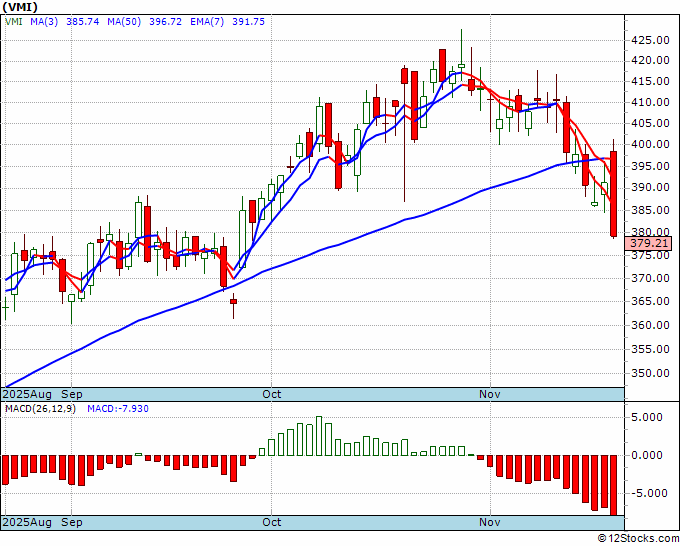
Task: Click the MA(50) legend label
Action: [x=124, y=22]
